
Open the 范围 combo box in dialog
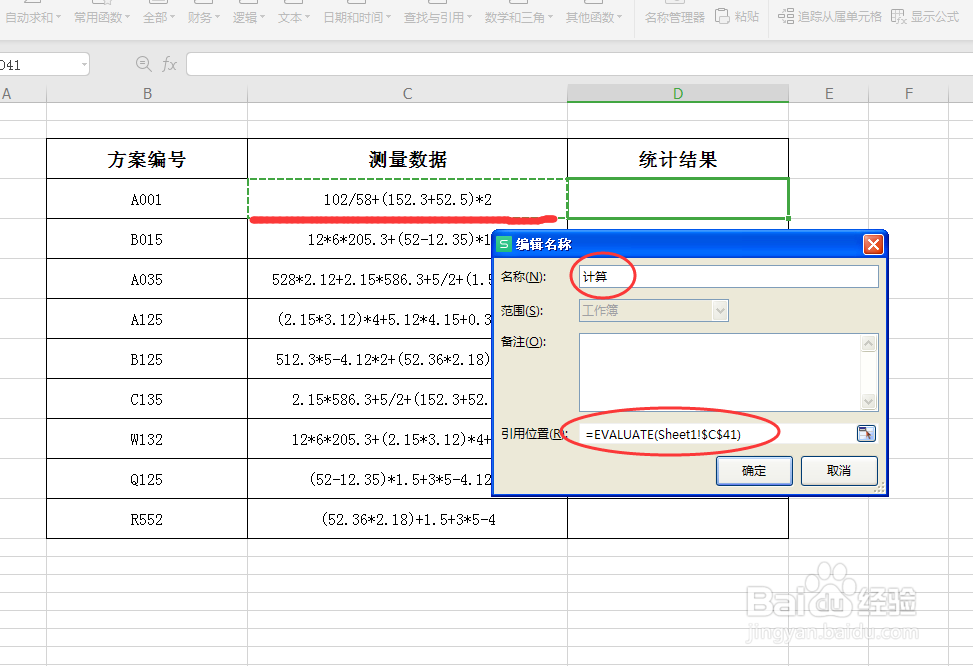click(653, 310)
